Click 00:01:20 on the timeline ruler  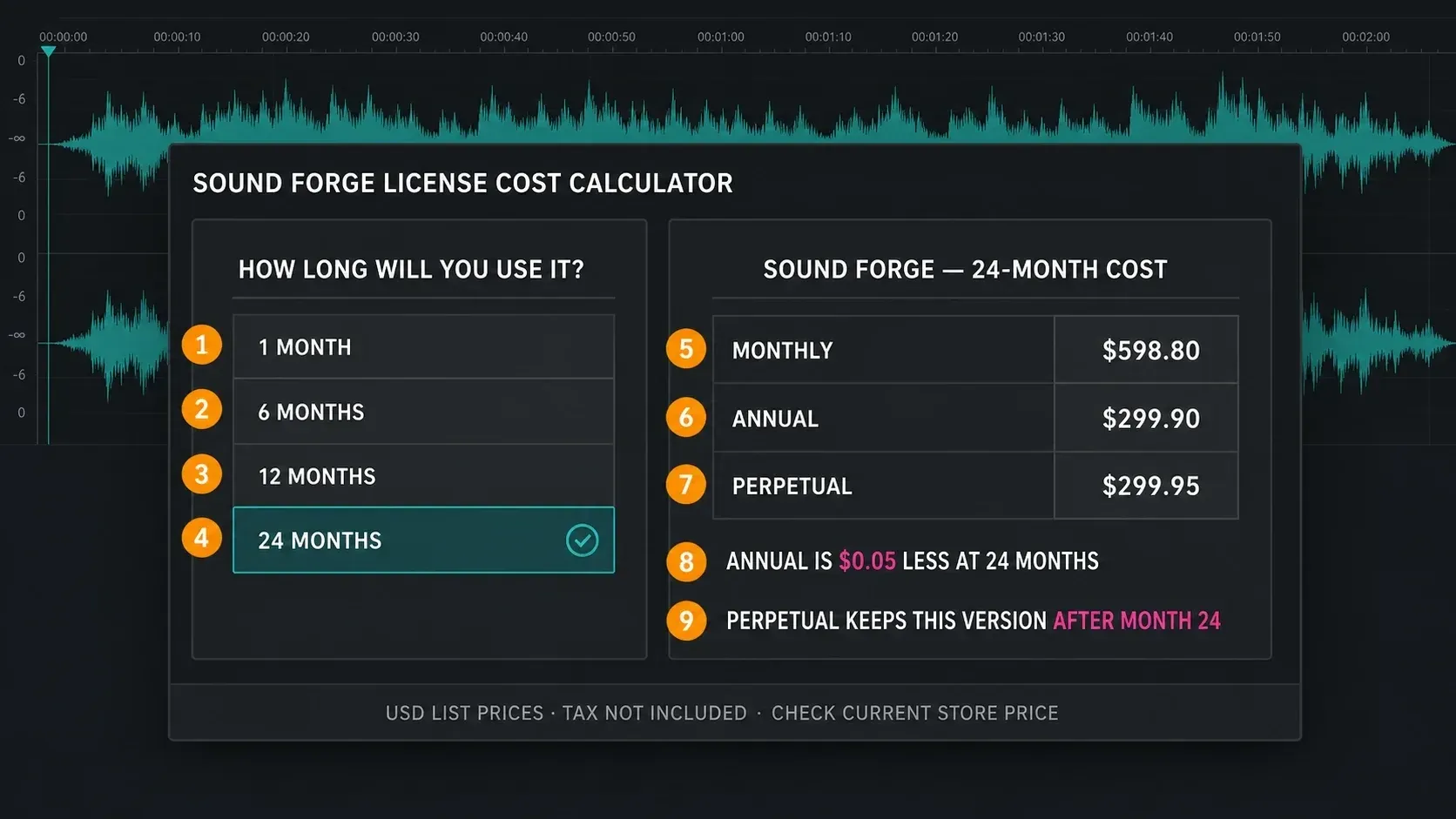[934, 37]
